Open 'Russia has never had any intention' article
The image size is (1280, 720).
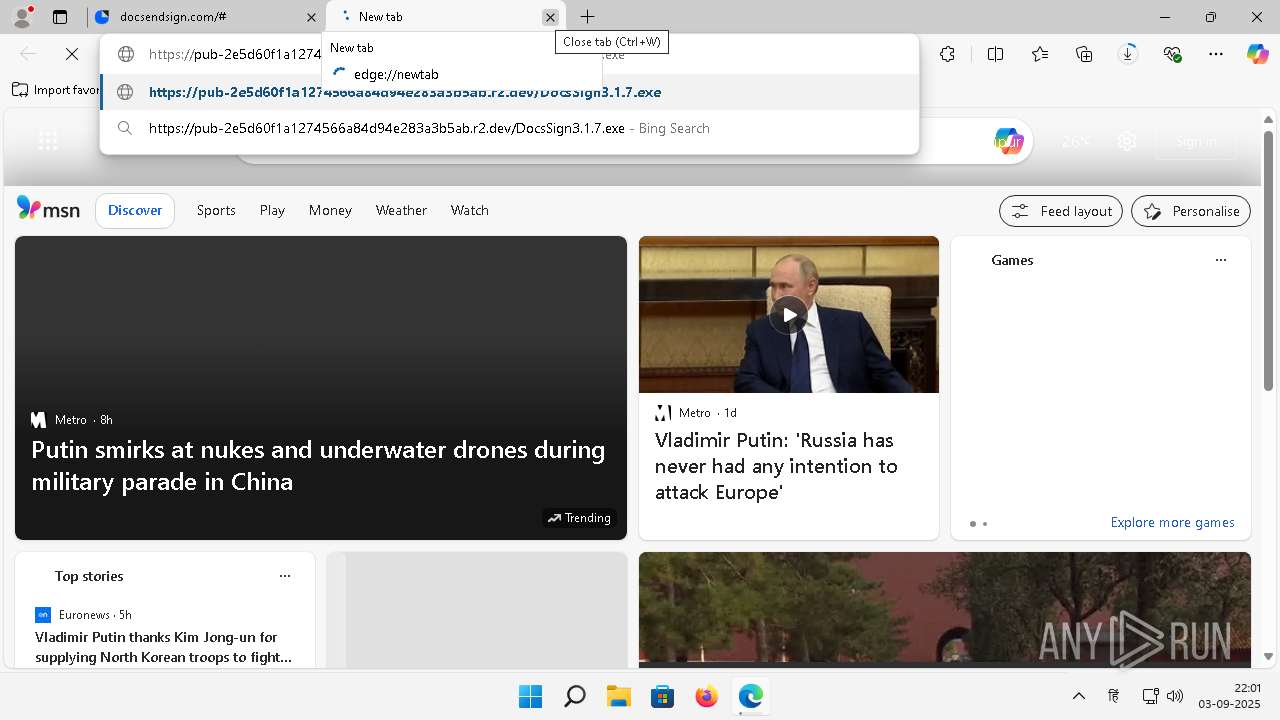click(x=776, y=466)
